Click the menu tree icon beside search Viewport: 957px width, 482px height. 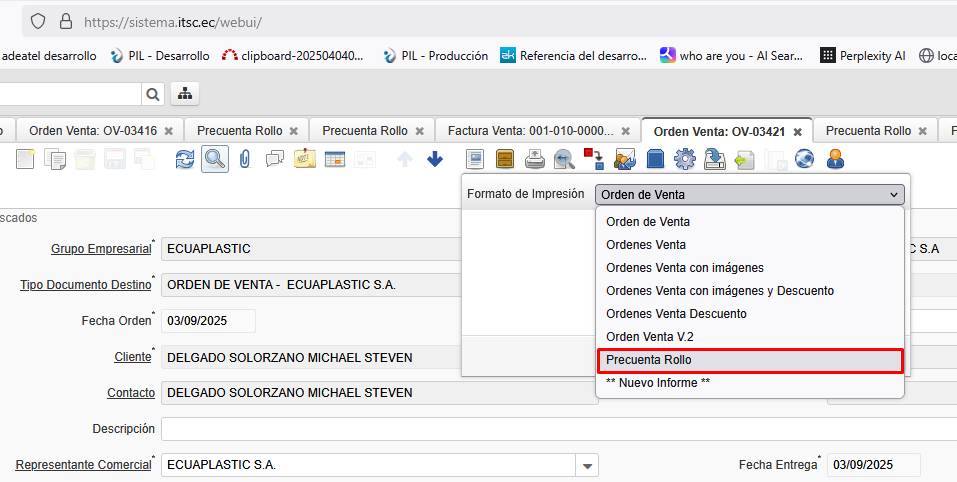185,94
